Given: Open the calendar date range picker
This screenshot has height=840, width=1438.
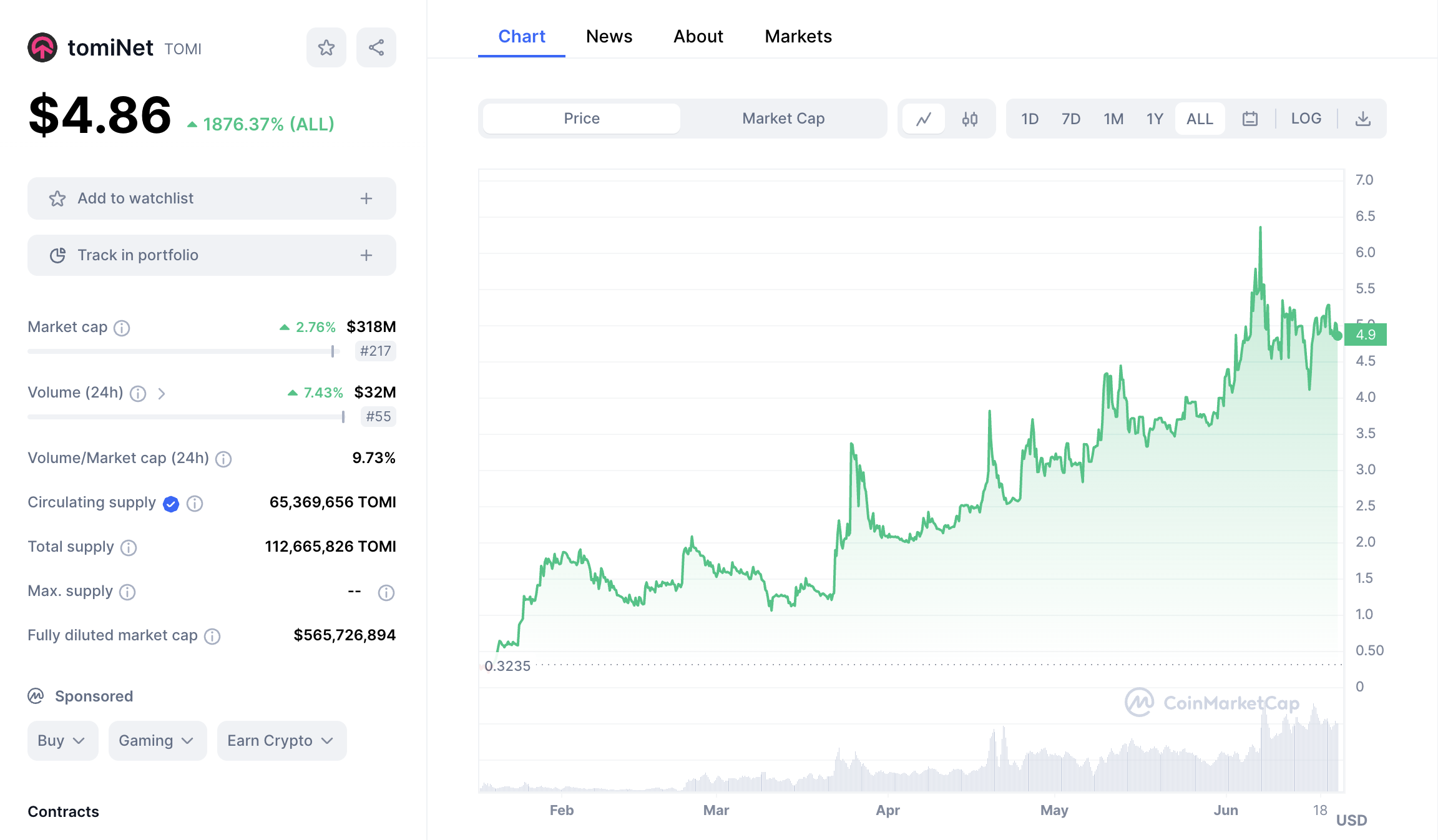Looking at the screenshot, I should click(x=1250, y=119).
